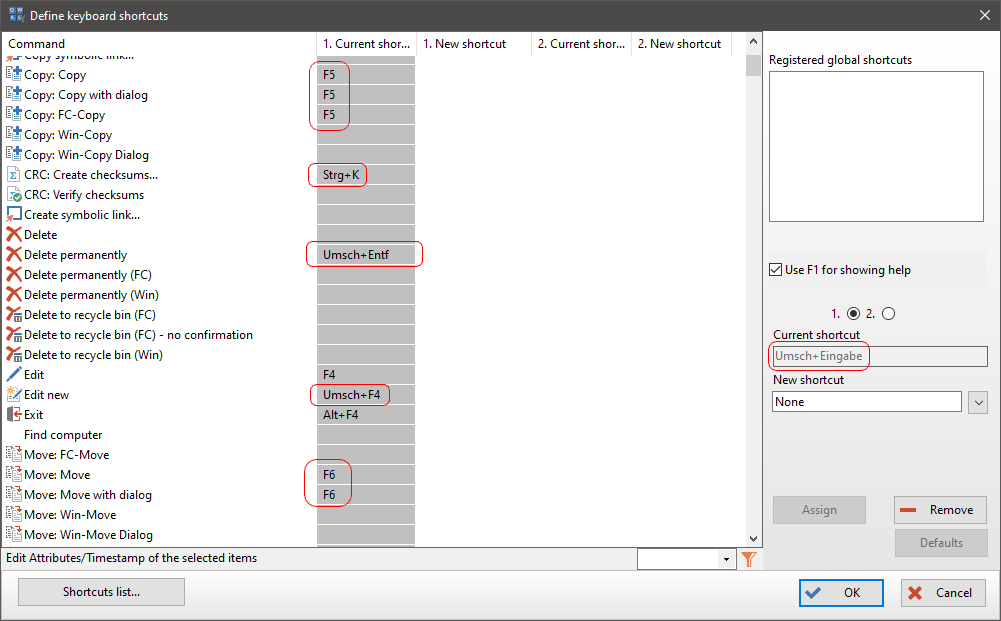Viewport: 1001px width, 621px height.
Task: Click the icon next to Copy: Copy
Action: (14, 75)
